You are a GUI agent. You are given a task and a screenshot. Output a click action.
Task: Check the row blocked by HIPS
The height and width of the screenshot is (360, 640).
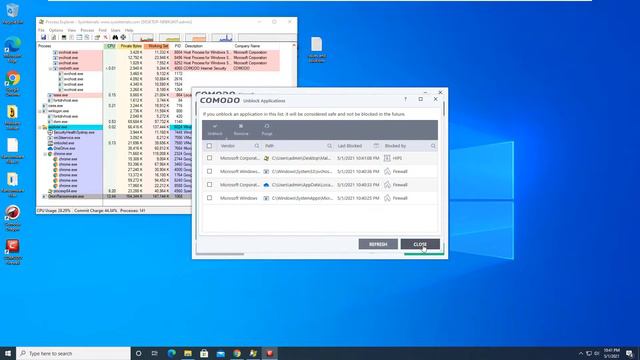[x=209, y=158]
